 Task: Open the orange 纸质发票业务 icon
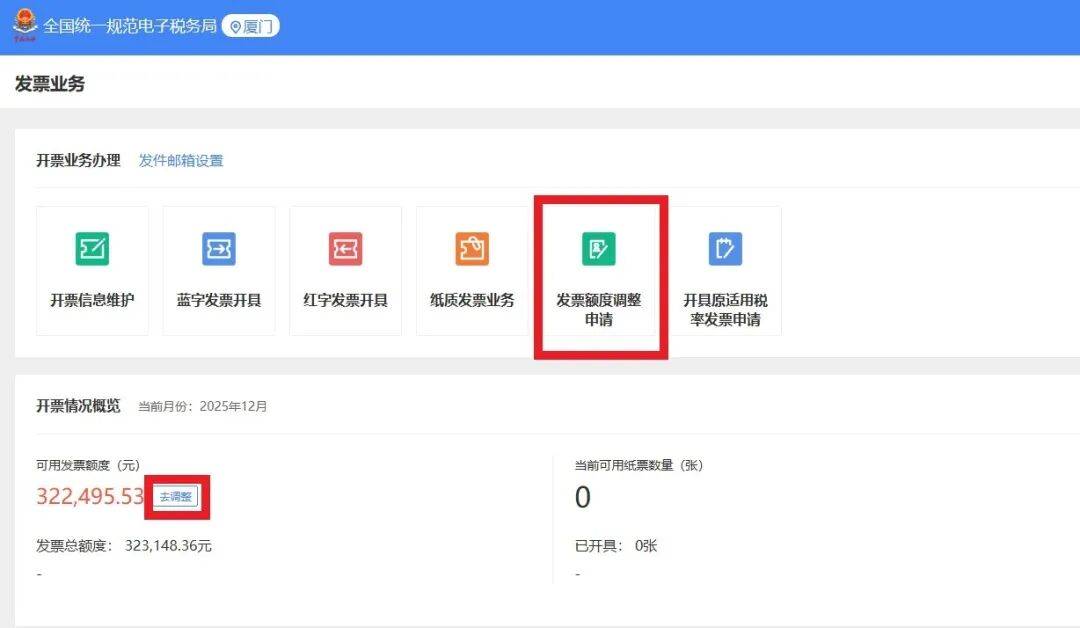tap(472, 249)
